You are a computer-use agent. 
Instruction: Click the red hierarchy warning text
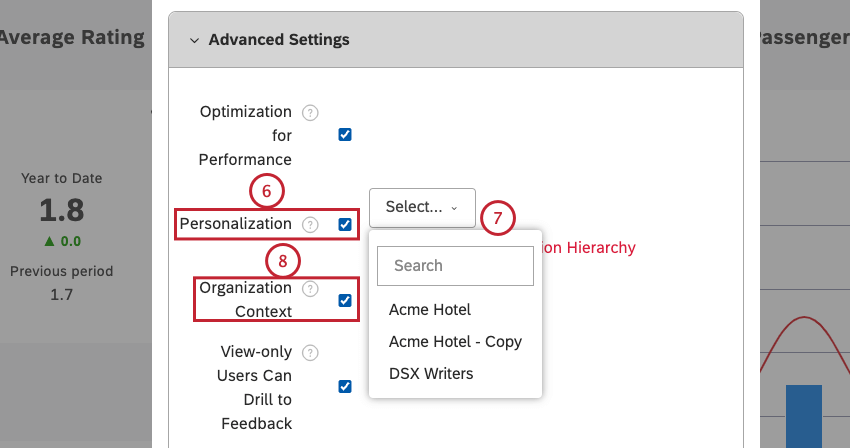pyautogui.click(x=589, y=248)
